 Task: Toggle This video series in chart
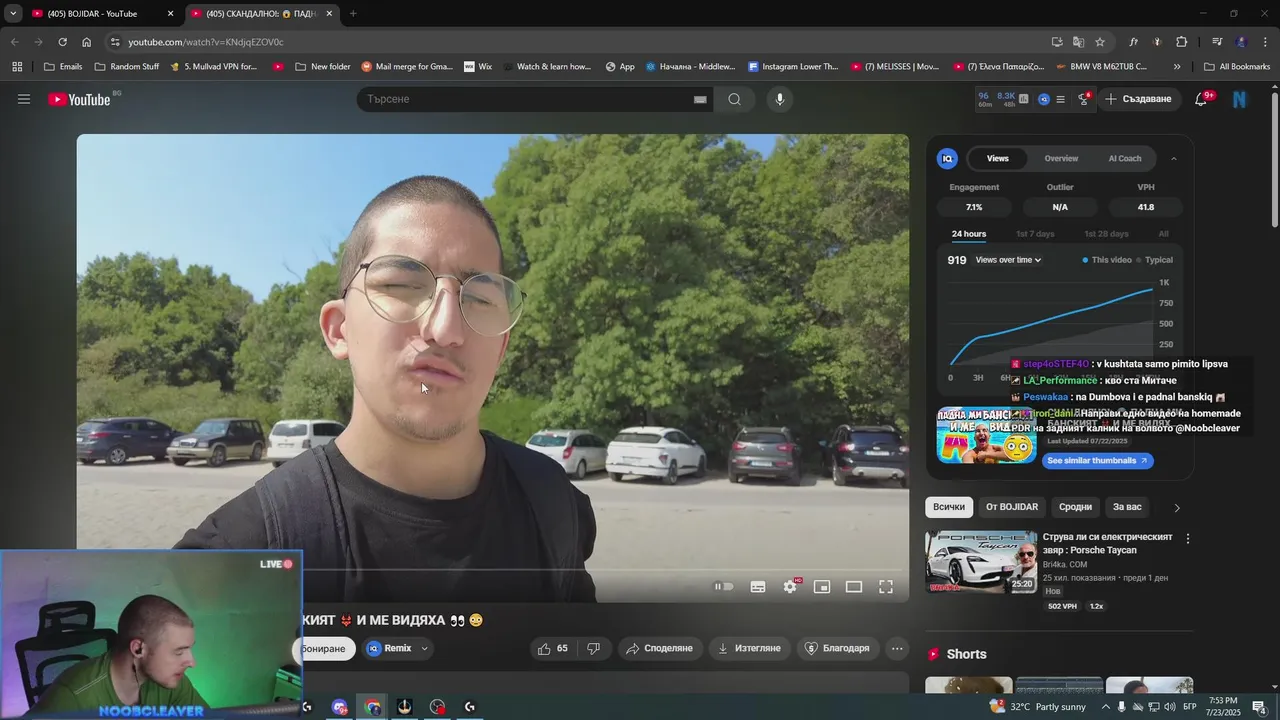pyautogui.click(x=1107, y=260)
